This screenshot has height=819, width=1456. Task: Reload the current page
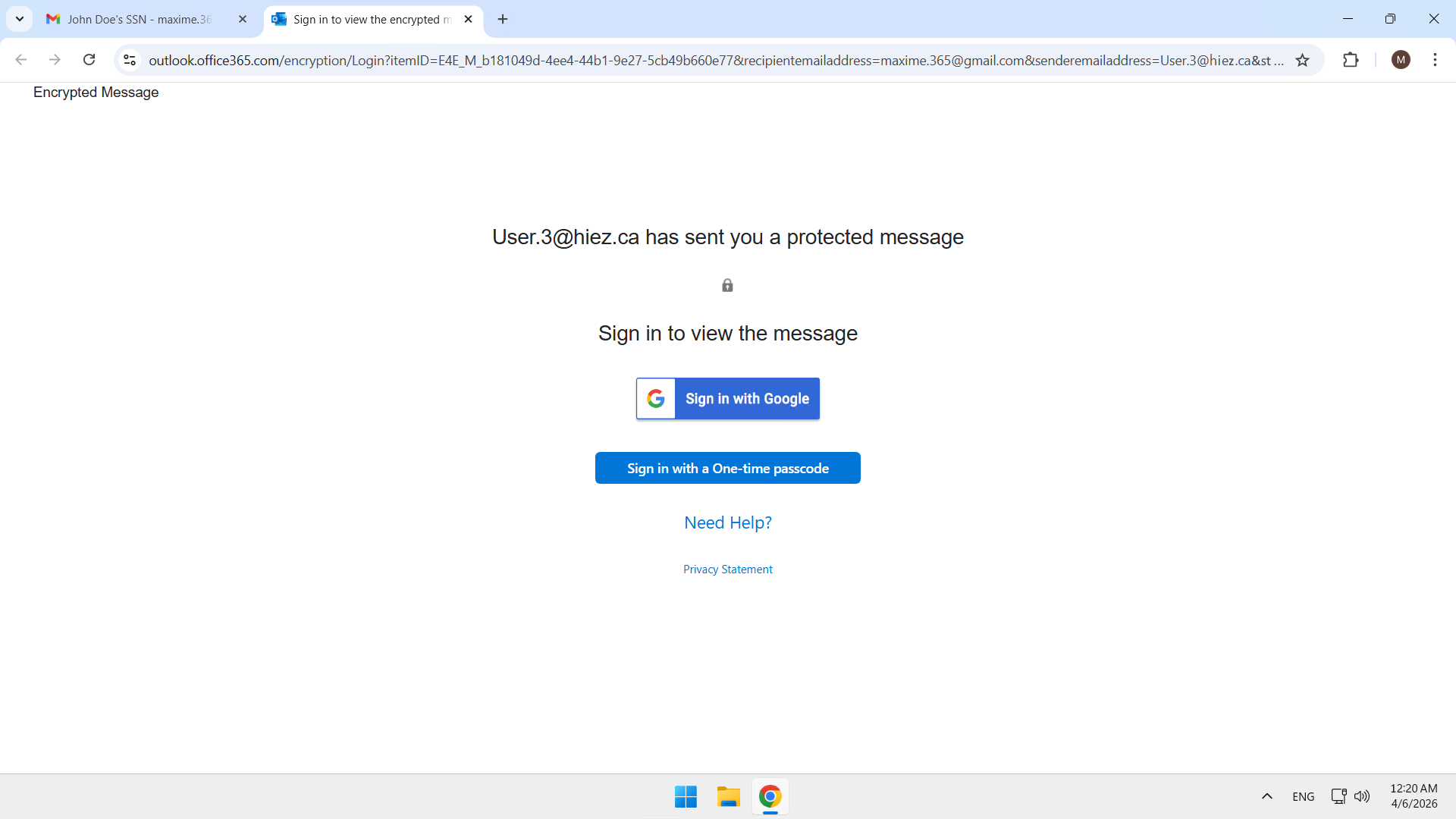coord(89,60)
